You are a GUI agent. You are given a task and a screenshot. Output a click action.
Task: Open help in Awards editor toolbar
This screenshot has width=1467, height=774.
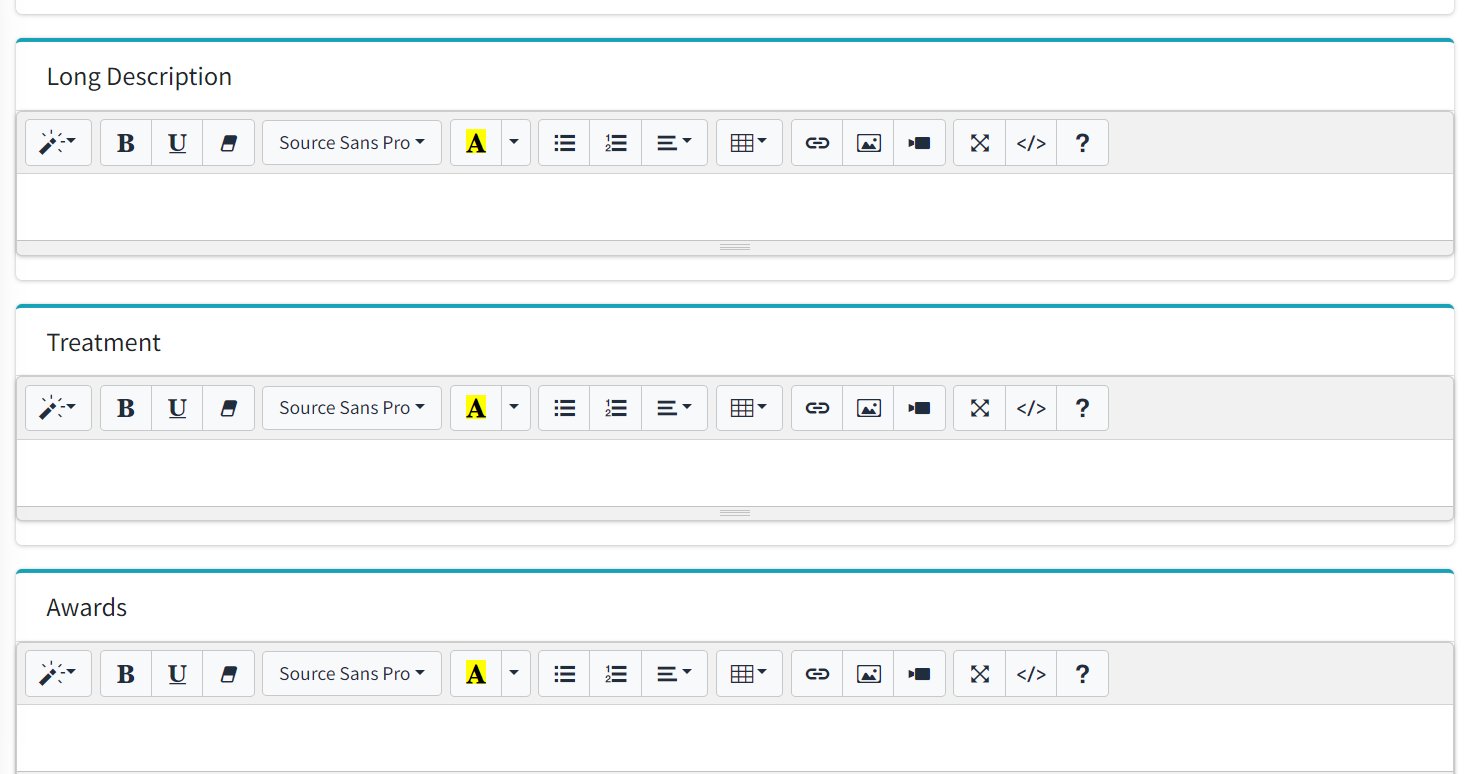[x=1081, y=674]
